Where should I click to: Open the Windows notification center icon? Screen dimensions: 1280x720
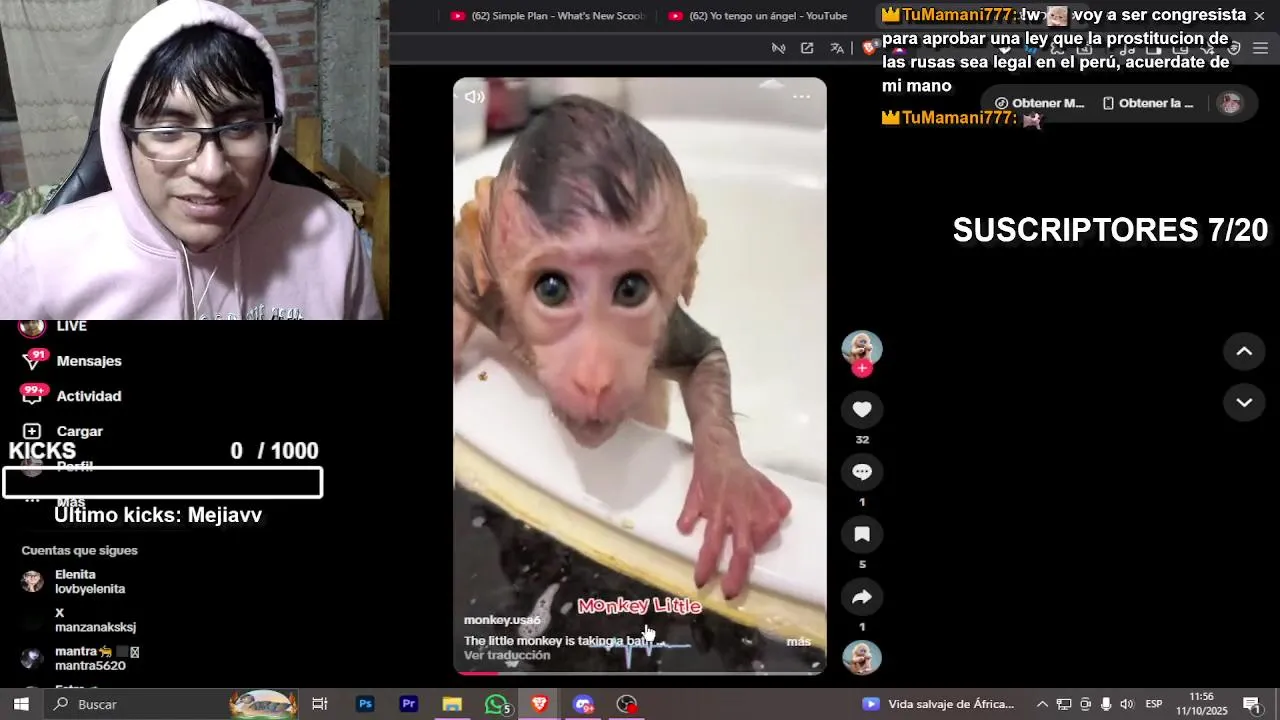1251,704
